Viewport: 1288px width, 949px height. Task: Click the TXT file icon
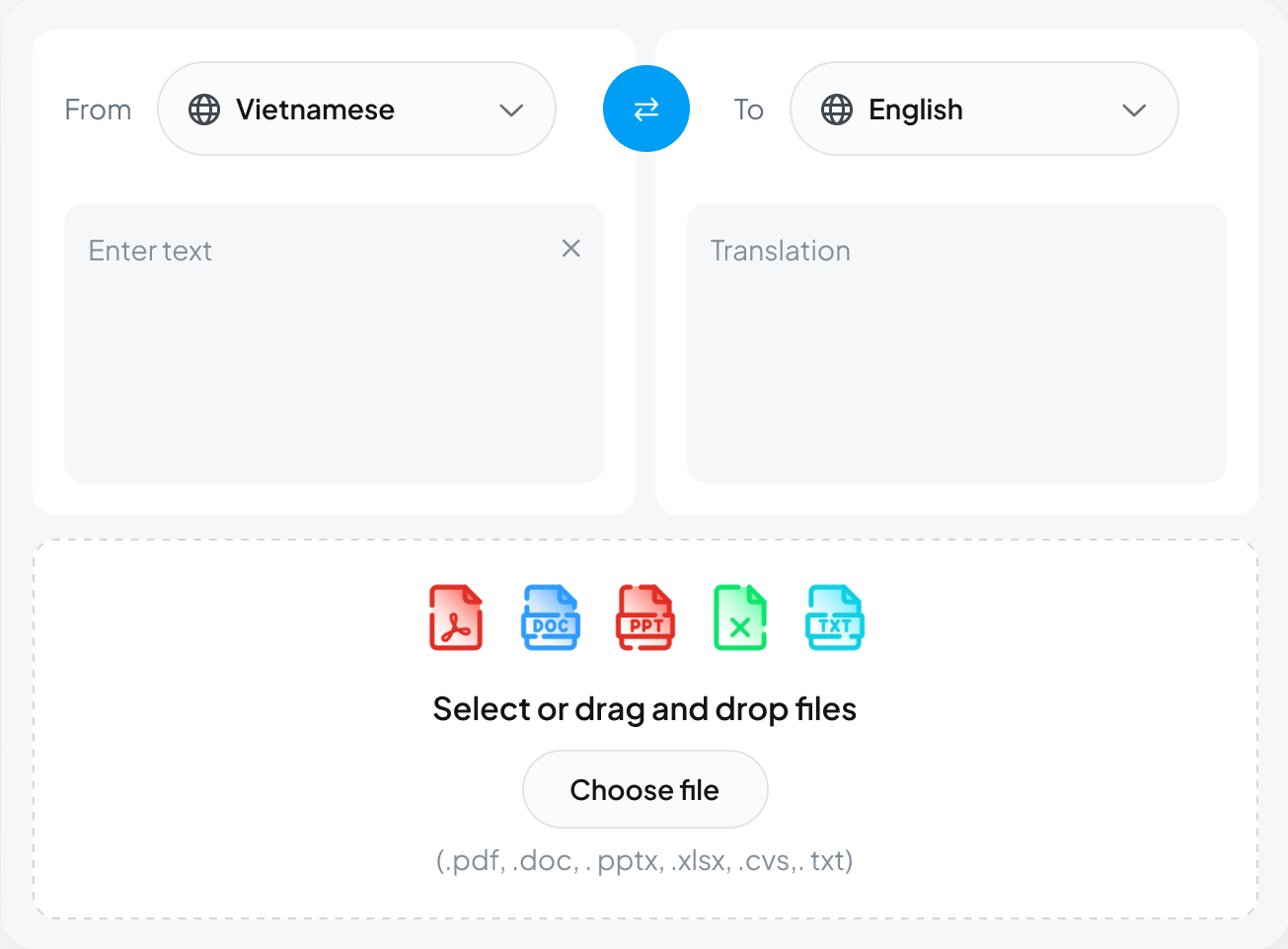point(835,617)
